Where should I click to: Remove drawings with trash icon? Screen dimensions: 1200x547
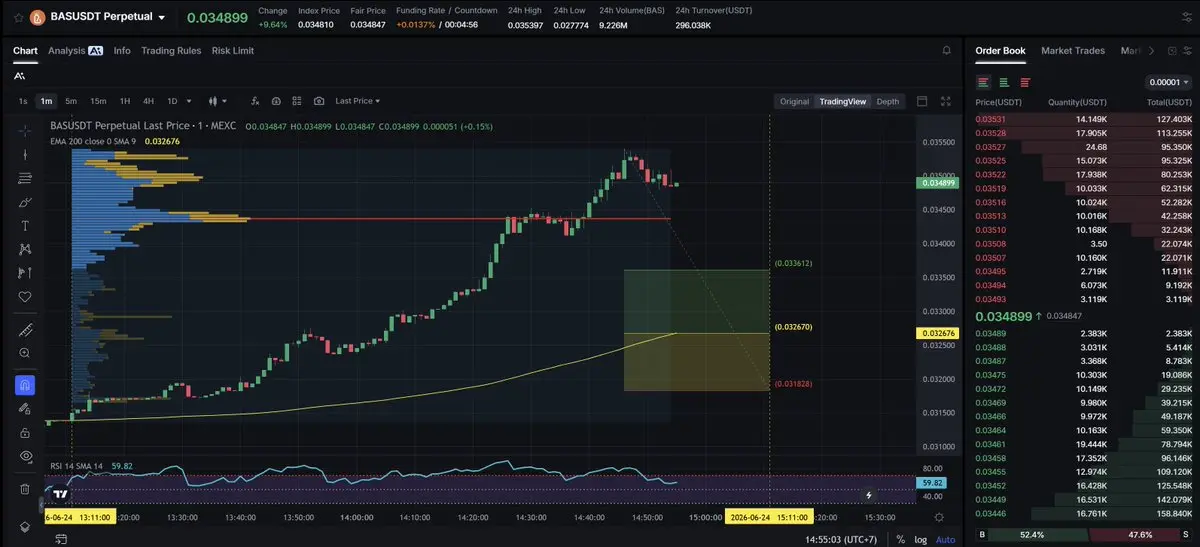(25, 489)
